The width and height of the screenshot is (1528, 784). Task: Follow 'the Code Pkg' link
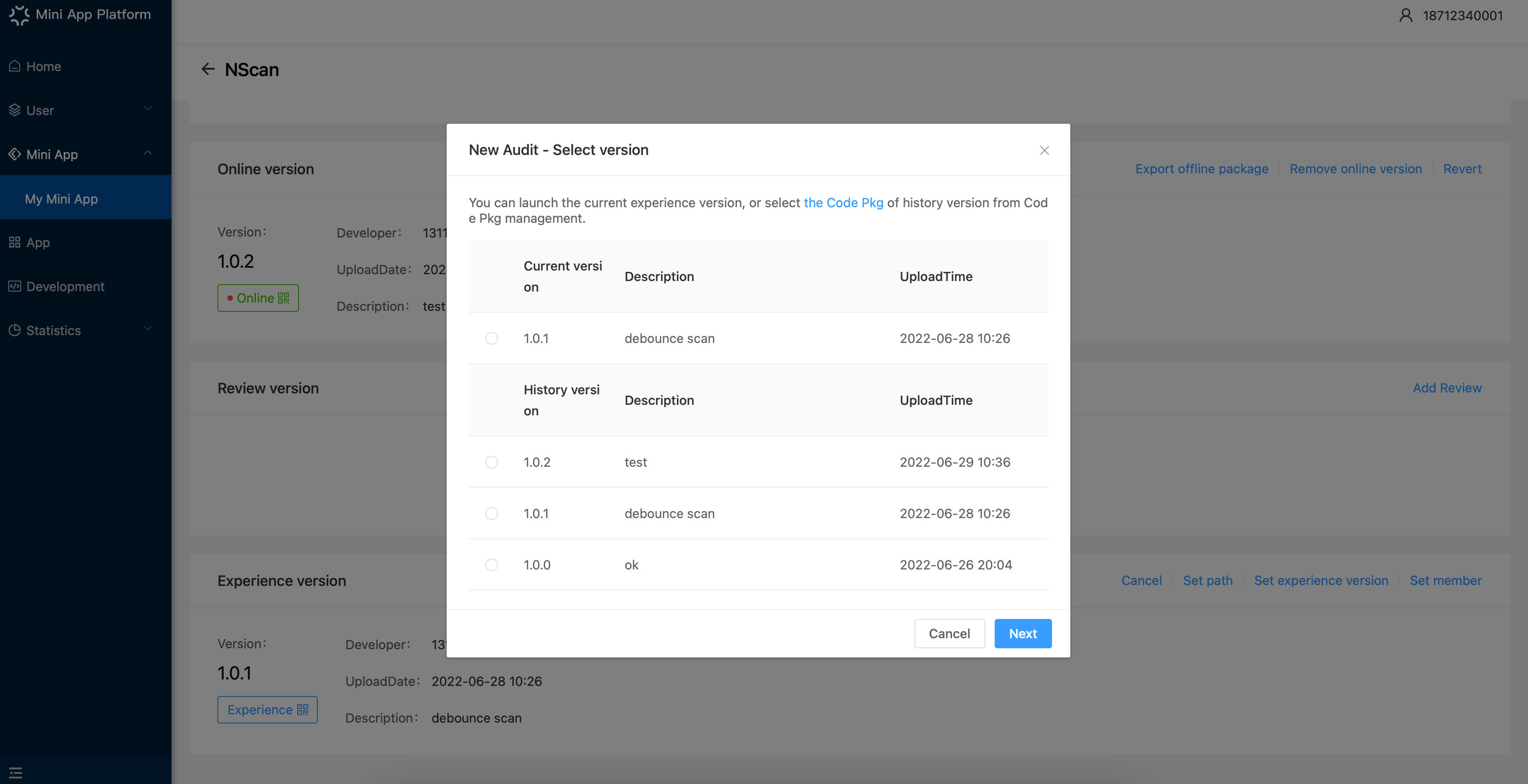[843, 202]
